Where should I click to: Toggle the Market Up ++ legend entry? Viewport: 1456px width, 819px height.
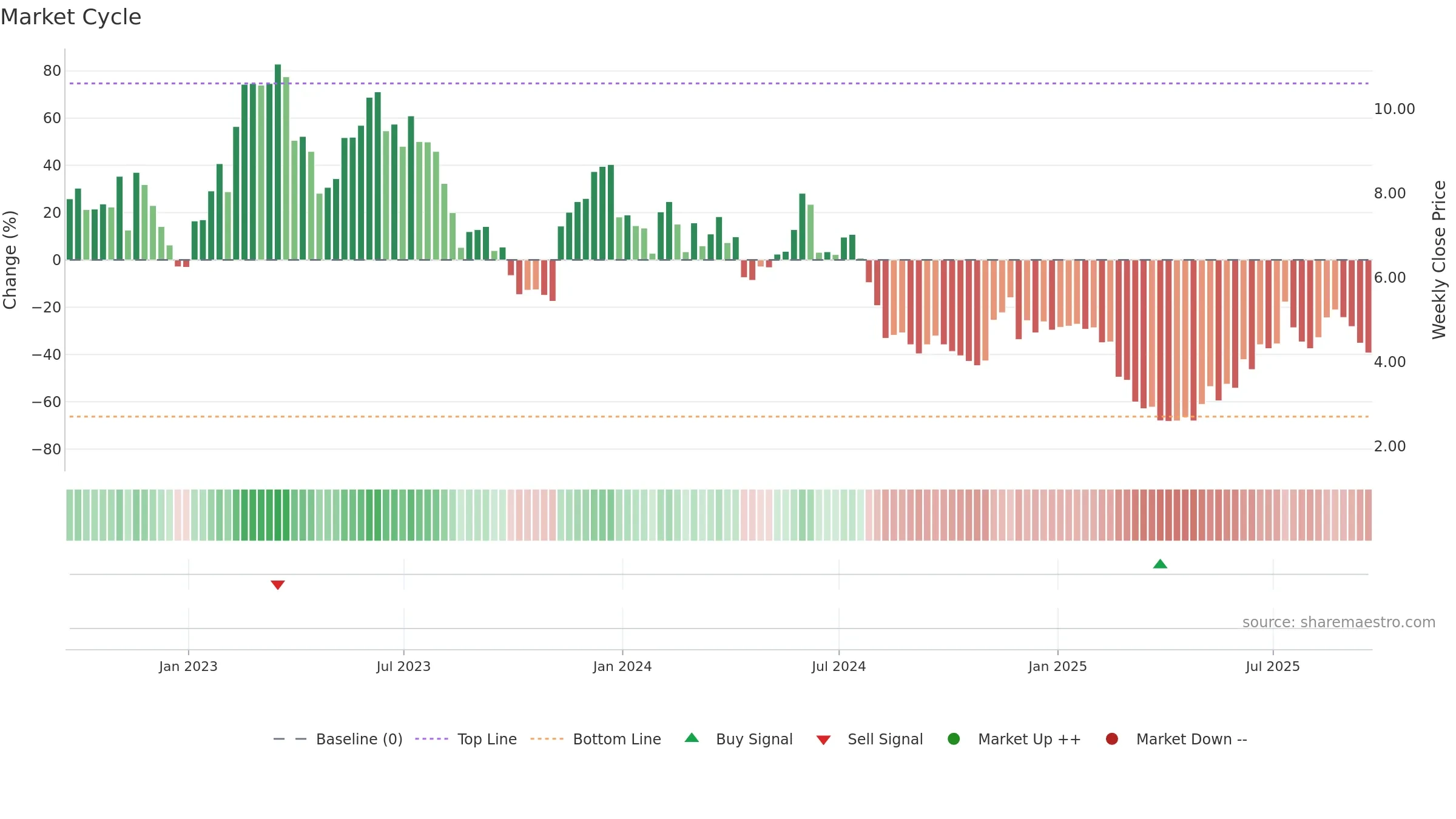click(x=1014, y=739)
